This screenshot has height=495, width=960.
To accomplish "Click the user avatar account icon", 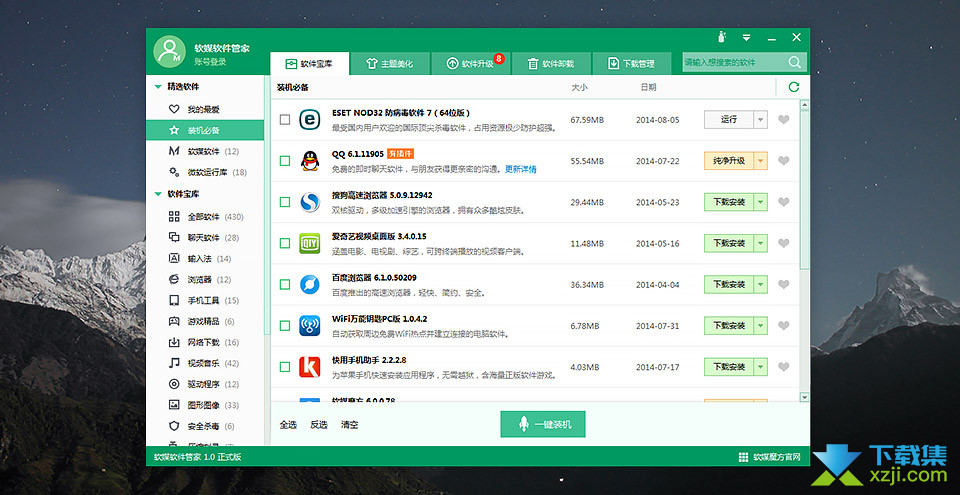I will [x=170, y=51].
